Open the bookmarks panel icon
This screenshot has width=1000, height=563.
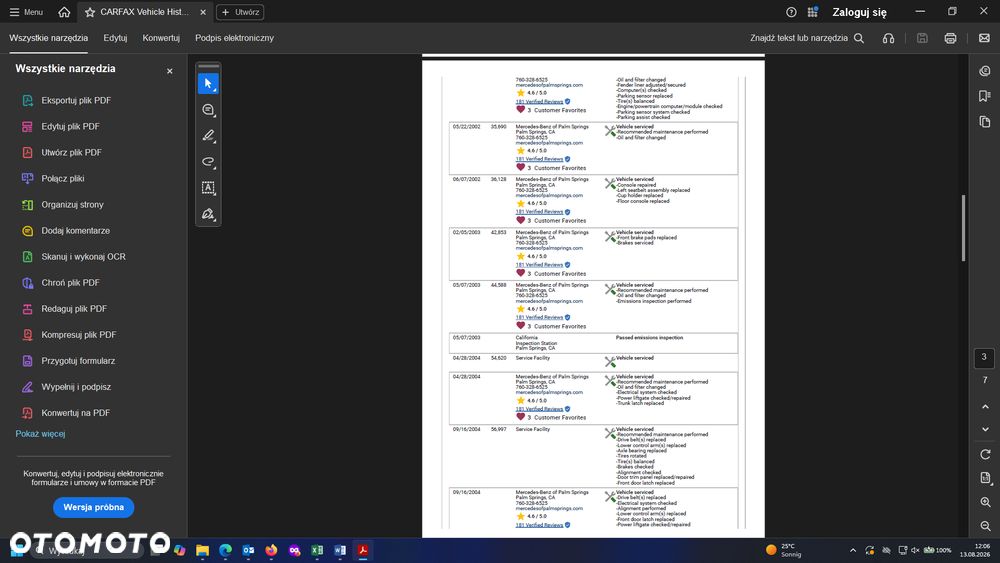click(x=985, y=96)
